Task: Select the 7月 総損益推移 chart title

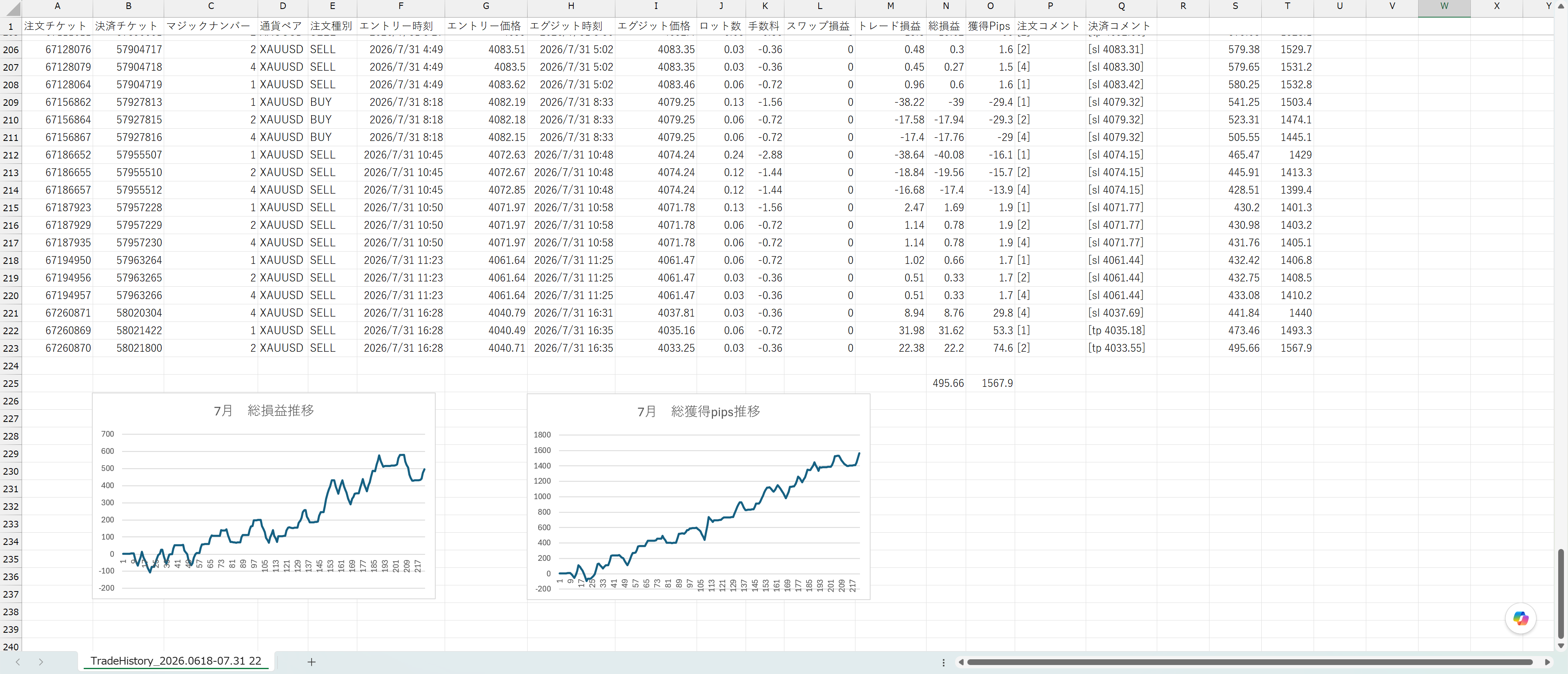Action: point(263,411)
